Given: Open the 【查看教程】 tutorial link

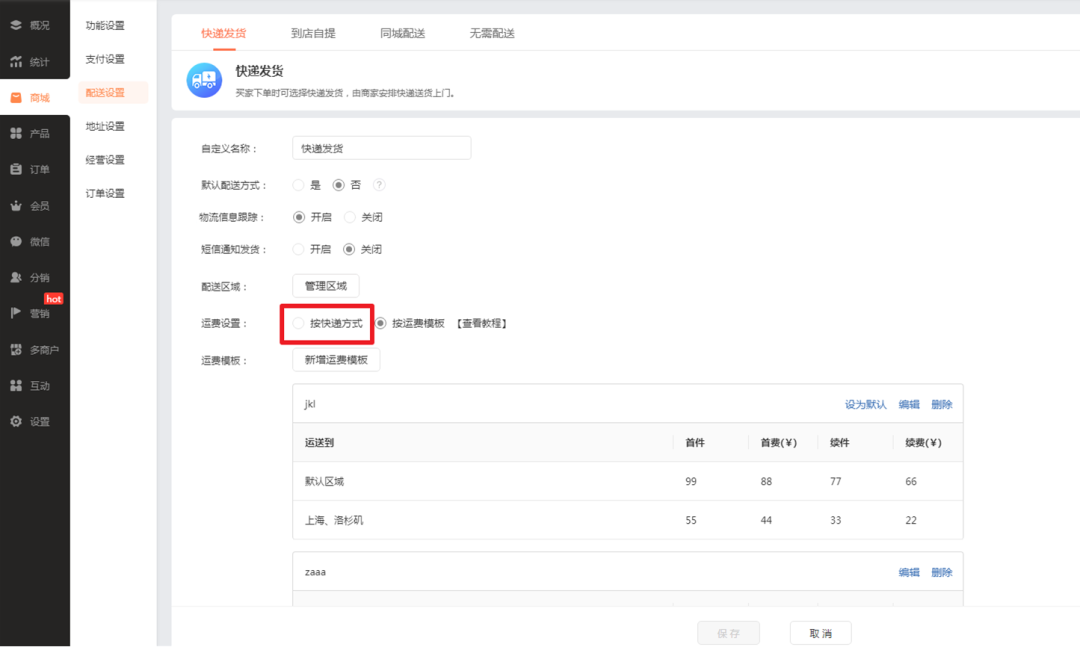Looking at the screenshot, I should tap(481, 323).
